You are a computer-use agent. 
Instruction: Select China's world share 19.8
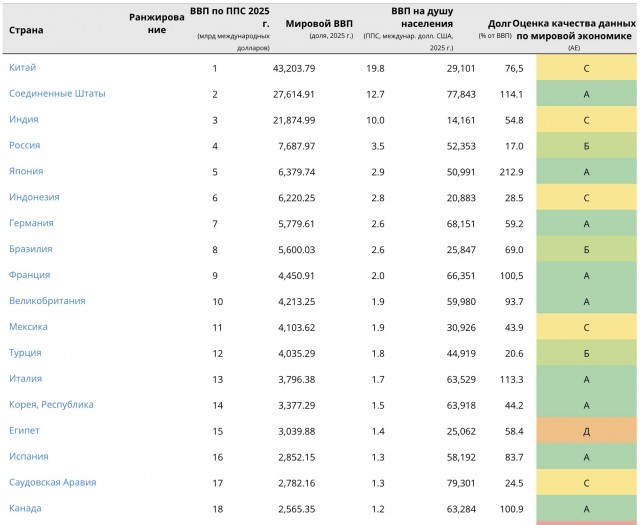click(x=376, y=68)
